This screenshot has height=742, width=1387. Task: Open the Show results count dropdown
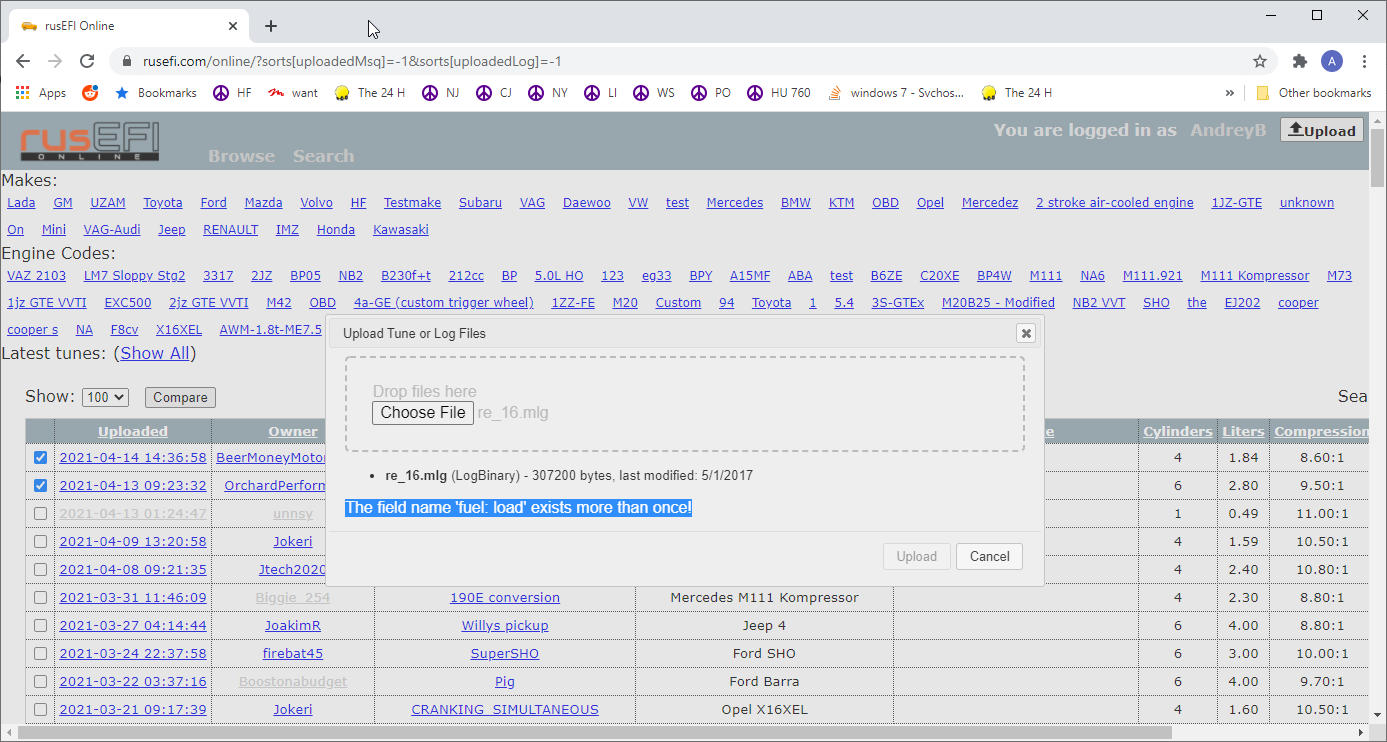pyautogui.click(x=104, y=397)
